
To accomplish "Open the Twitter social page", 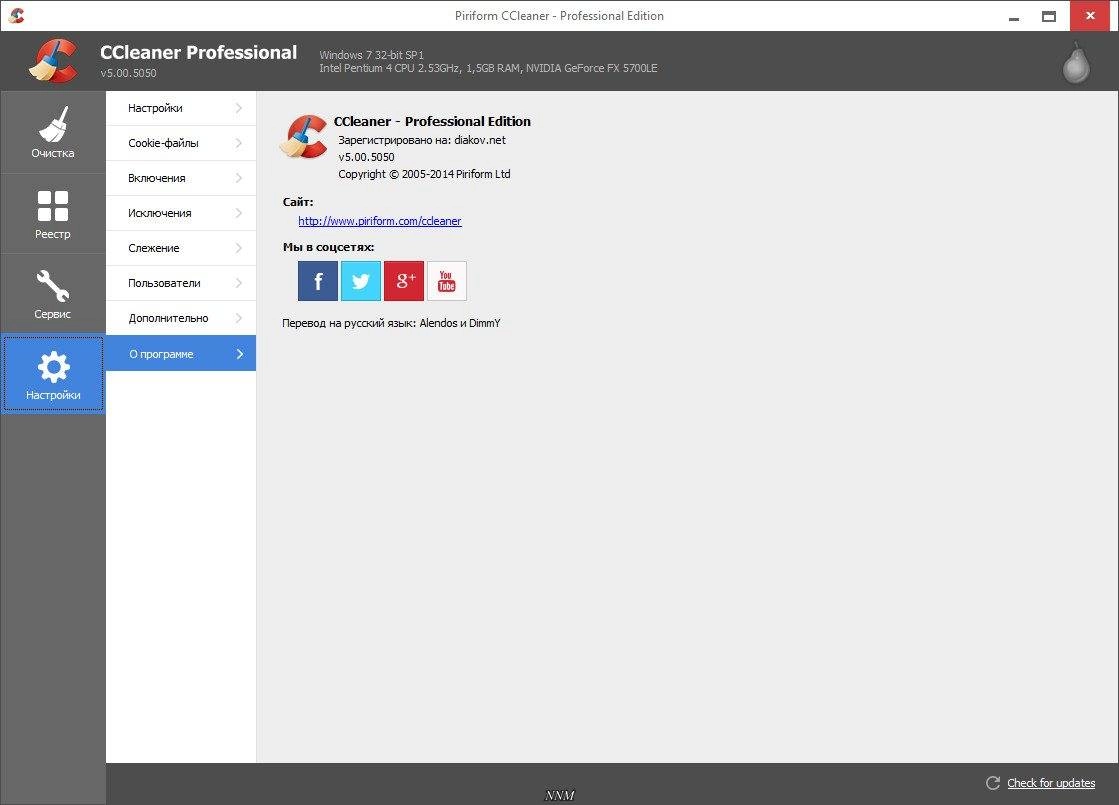I will coord(360,280).
